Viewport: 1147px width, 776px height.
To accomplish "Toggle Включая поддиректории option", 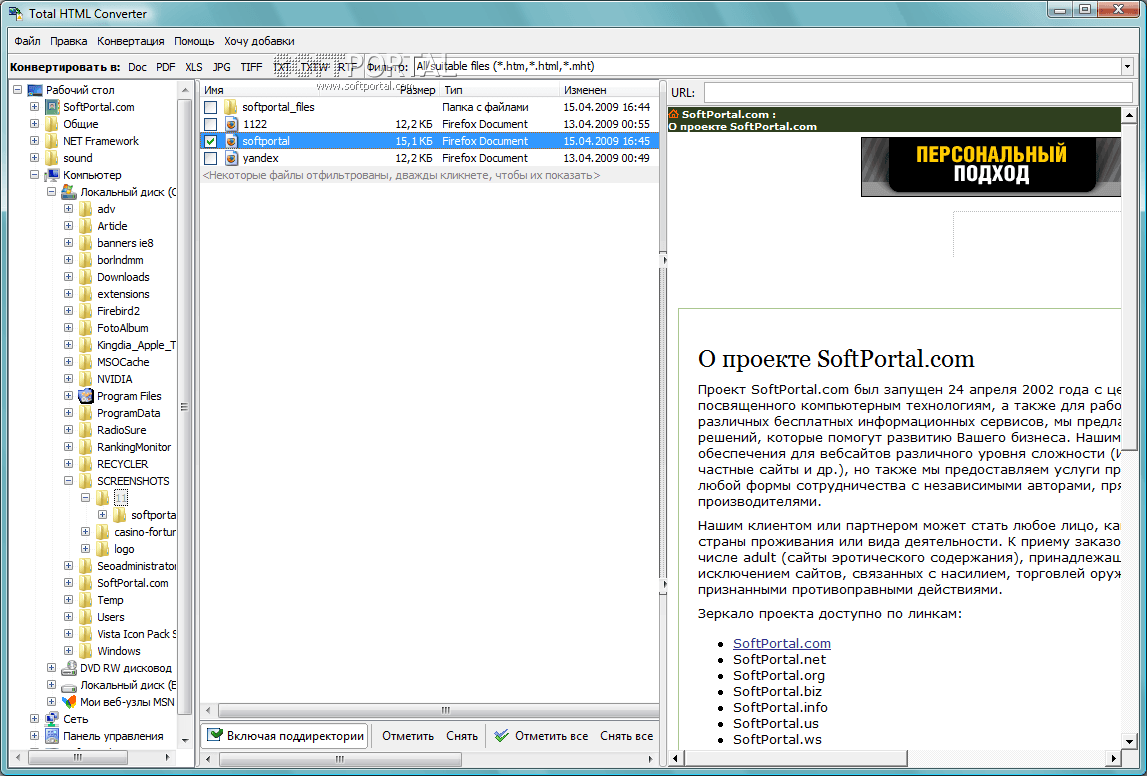I will (x=285, y=736).
